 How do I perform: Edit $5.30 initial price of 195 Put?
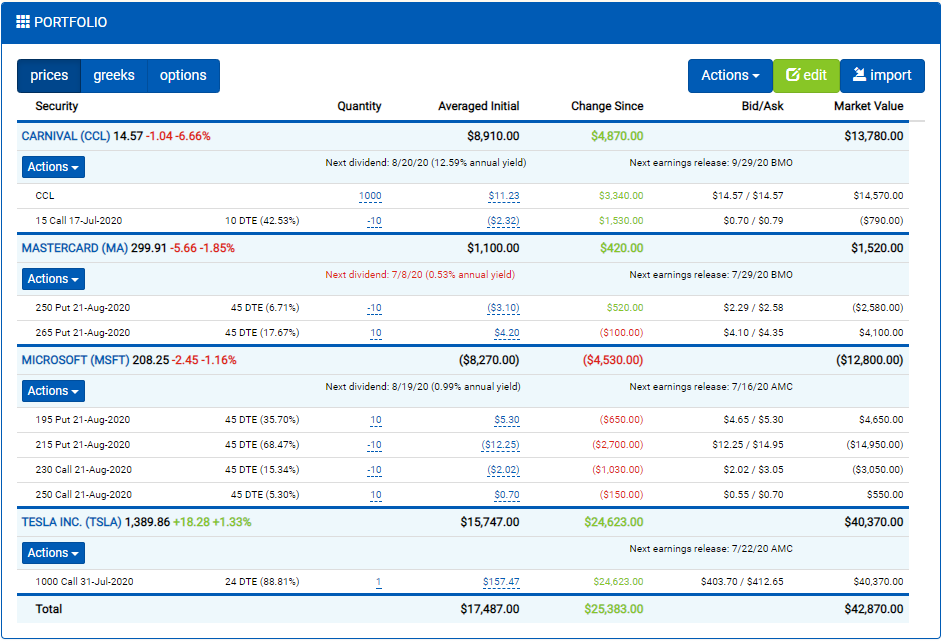click(507, 420)
